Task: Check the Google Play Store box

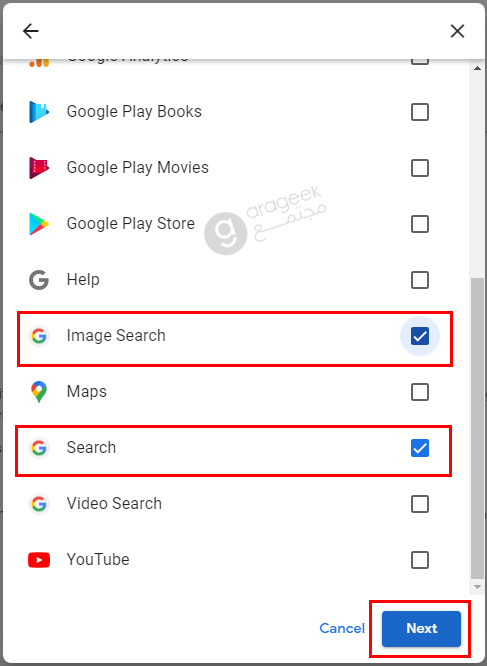Action: [419, 224]
